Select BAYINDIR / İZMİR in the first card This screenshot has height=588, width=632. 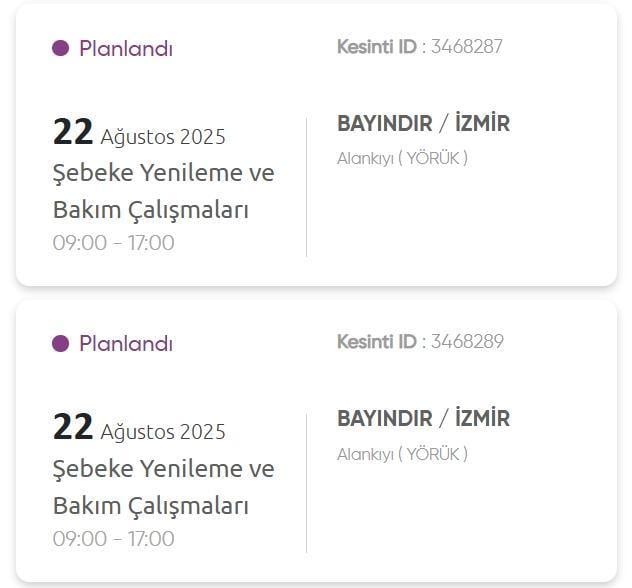click(x=423, y=124)
